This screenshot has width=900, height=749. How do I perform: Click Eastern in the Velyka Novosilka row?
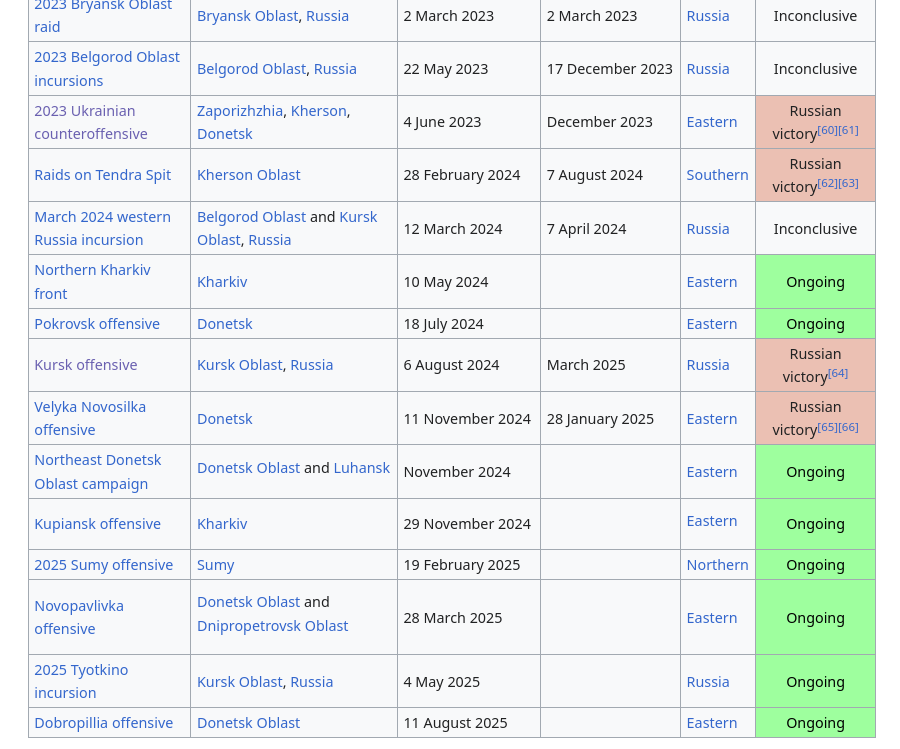point(712,419)
